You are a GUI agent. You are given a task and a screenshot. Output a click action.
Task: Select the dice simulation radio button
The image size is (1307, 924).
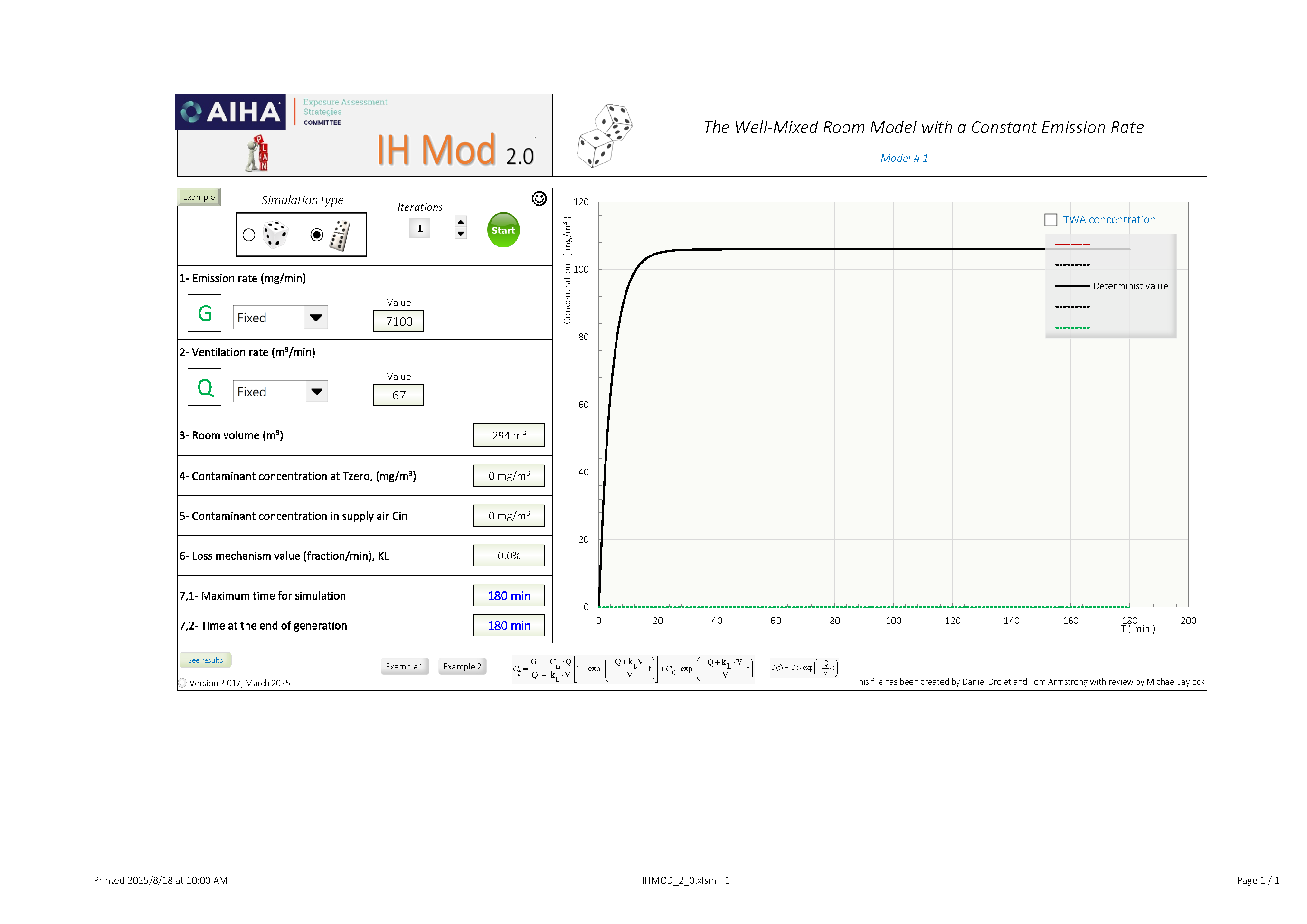point(249,235)
